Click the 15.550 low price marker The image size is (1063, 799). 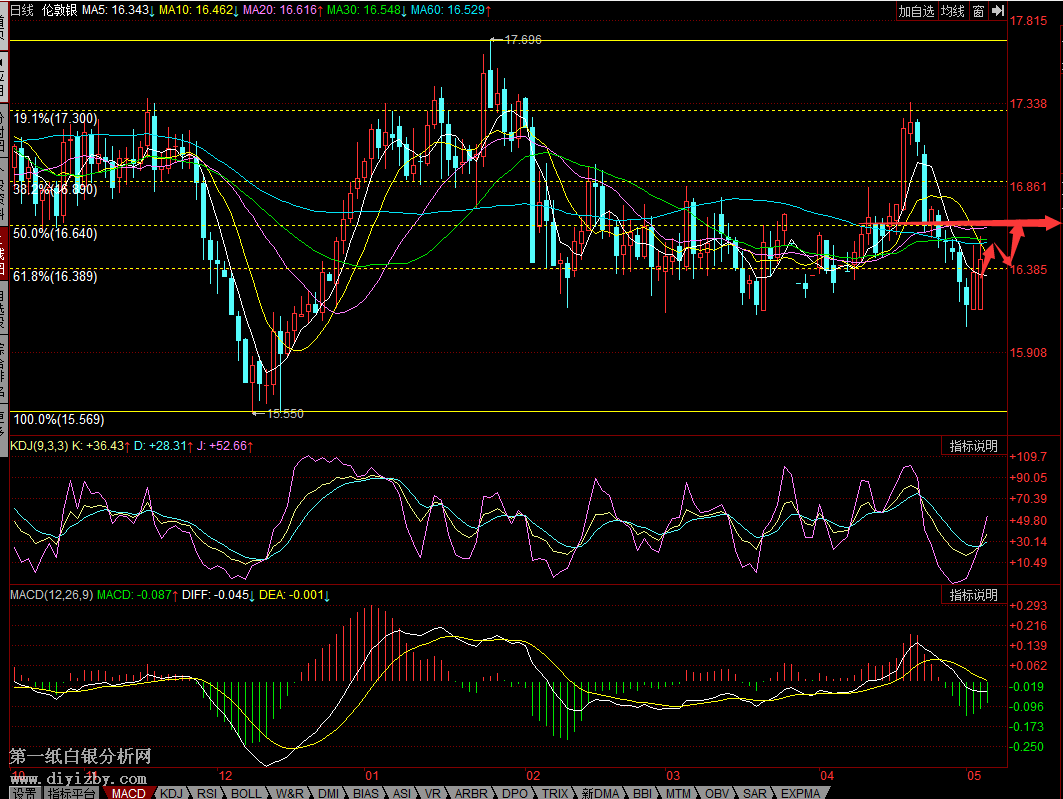pos(285,412)
